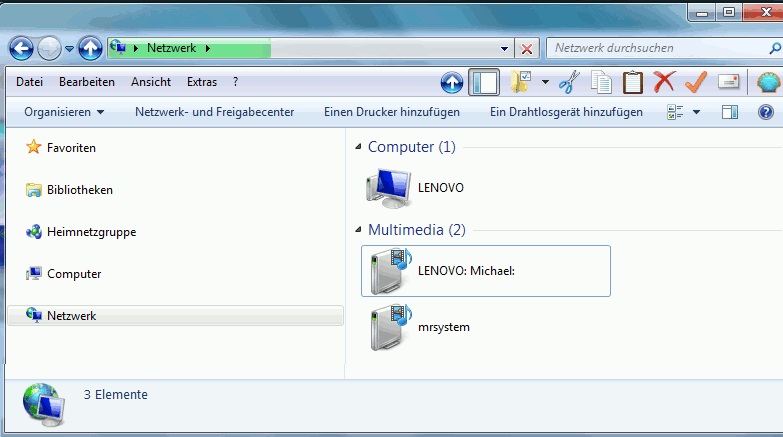Click Netzwerk- und Freigabecenter
Viewport: 783px width, 437px height.
coord(214,112)
